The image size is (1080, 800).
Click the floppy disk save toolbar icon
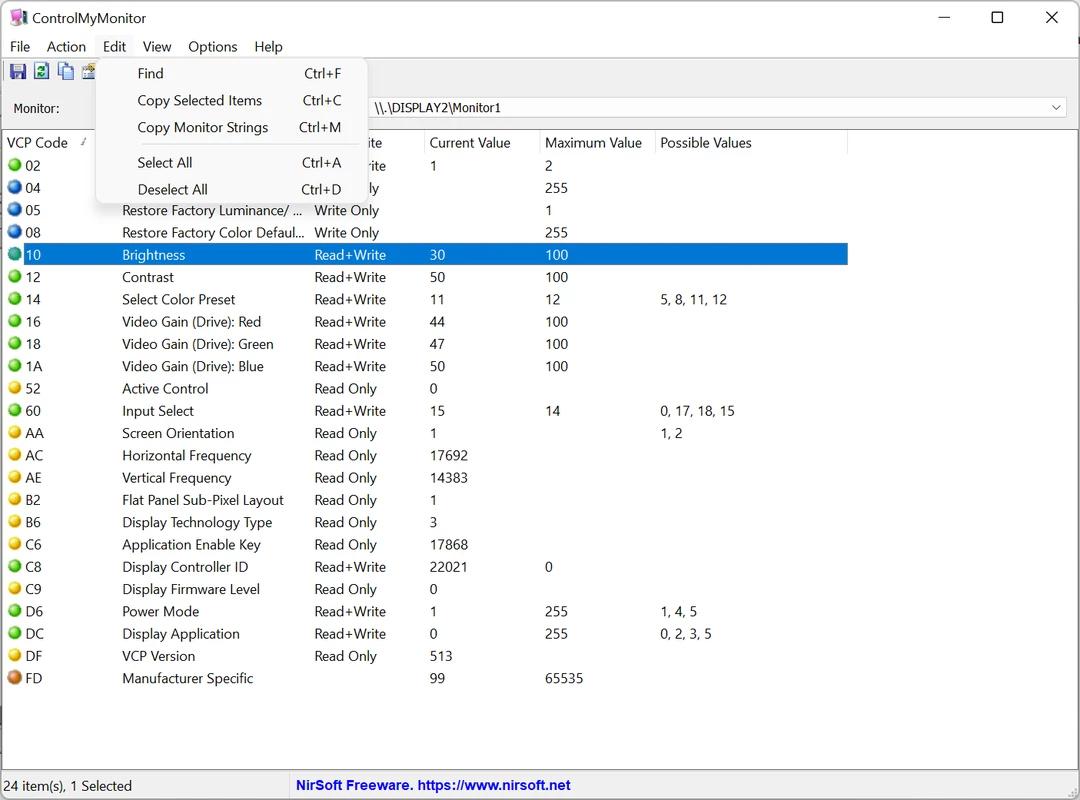coord(18,71)
